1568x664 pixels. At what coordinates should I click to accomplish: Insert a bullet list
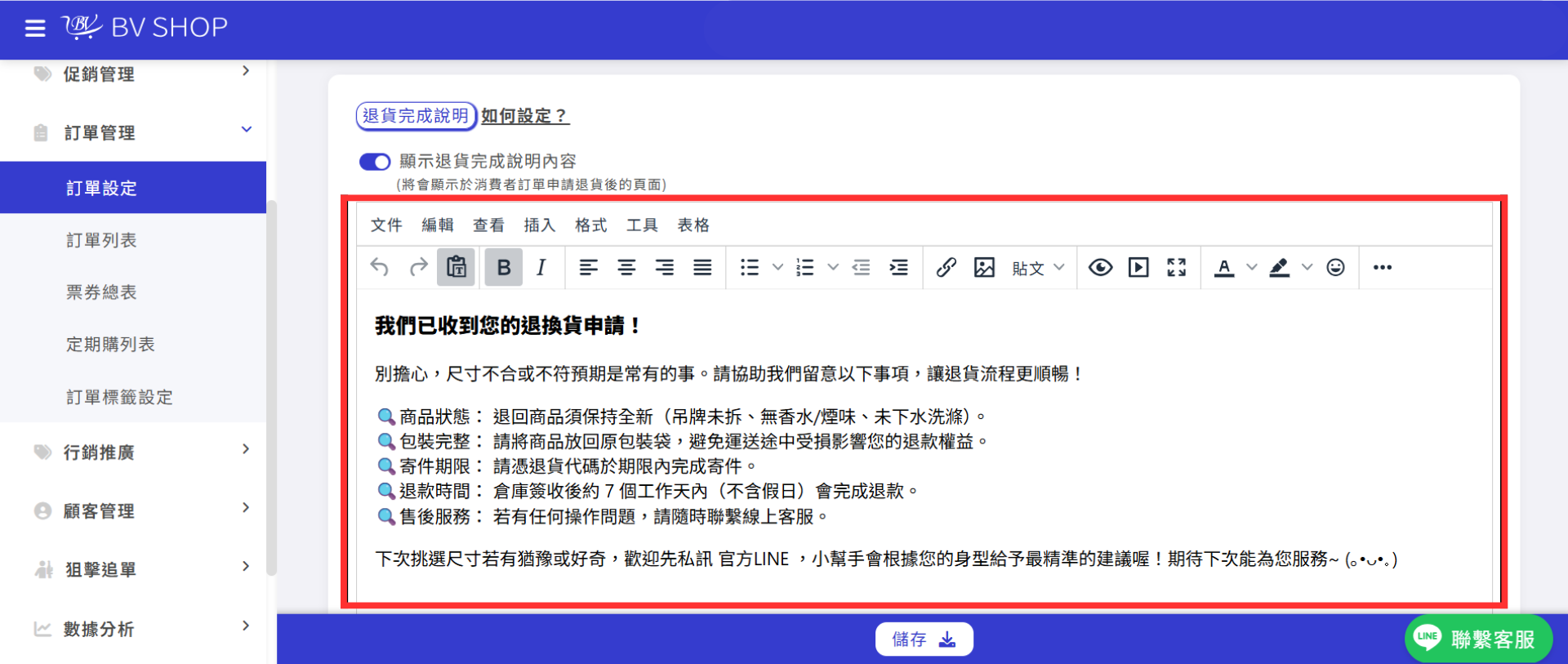[x=750, y=267]
